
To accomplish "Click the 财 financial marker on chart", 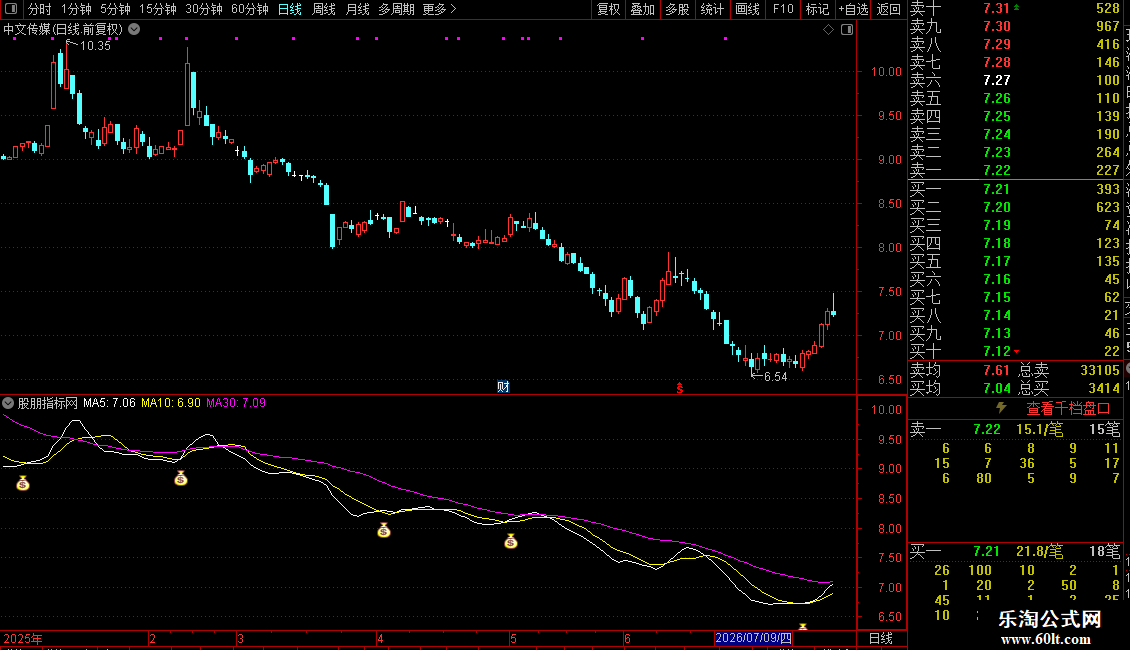I will click(x=503, y=387).
